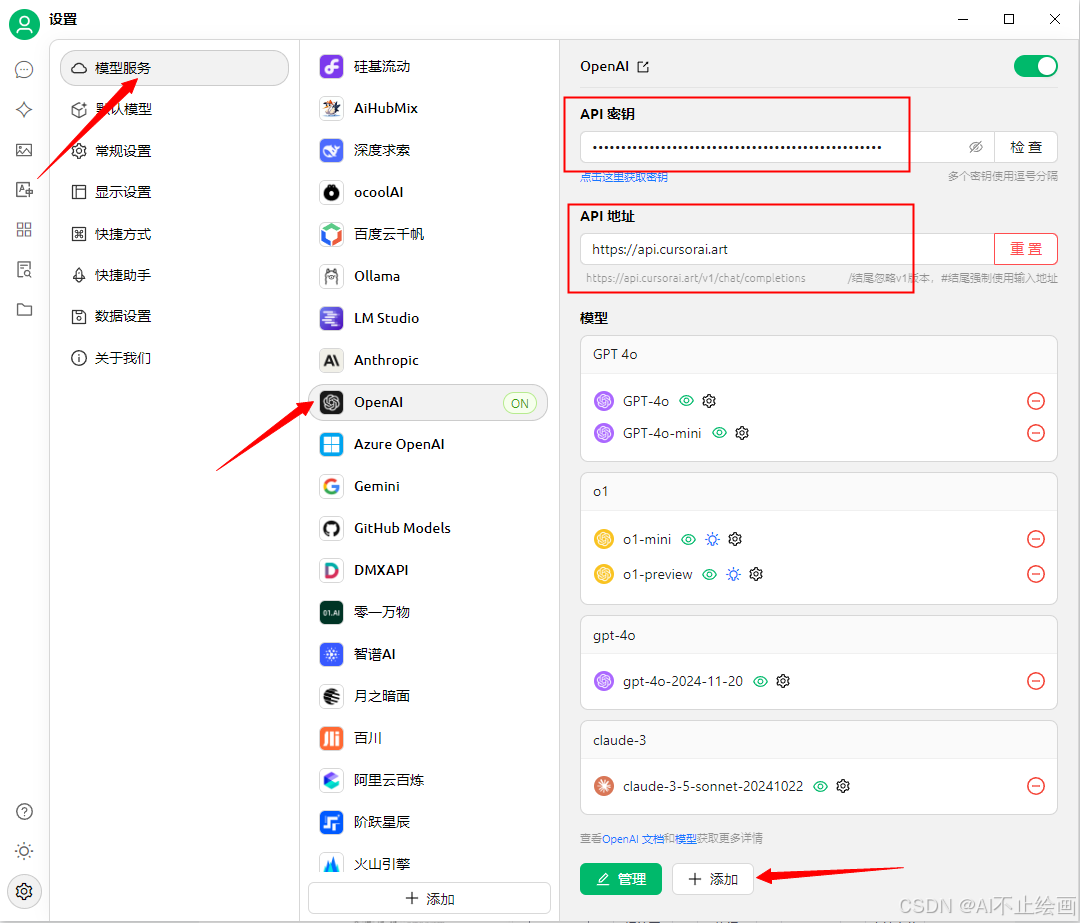Screen dimensions: 1080x923
Task: Open the 数据设置 settings menu
Action: (x=174, y=316)
